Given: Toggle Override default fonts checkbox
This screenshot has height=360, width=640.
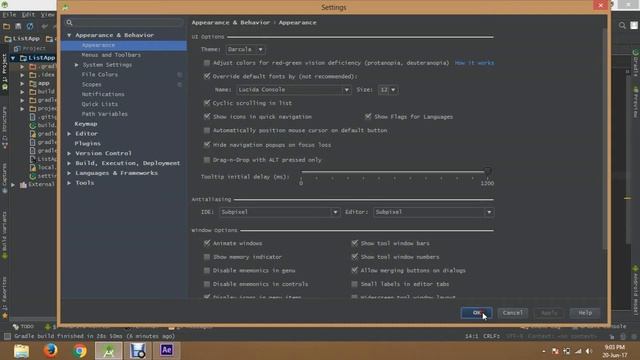Looking at the screenshot, I should 207,76.
